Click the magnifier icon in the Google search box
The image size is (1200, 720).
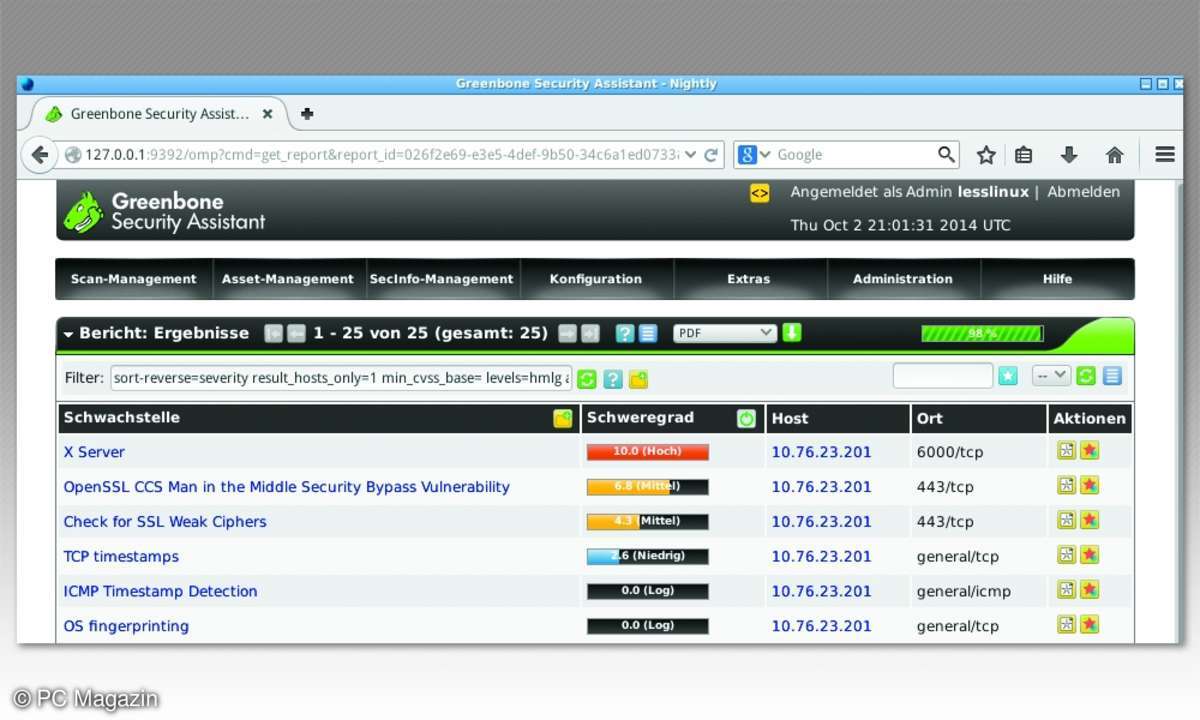pos(946,154)
